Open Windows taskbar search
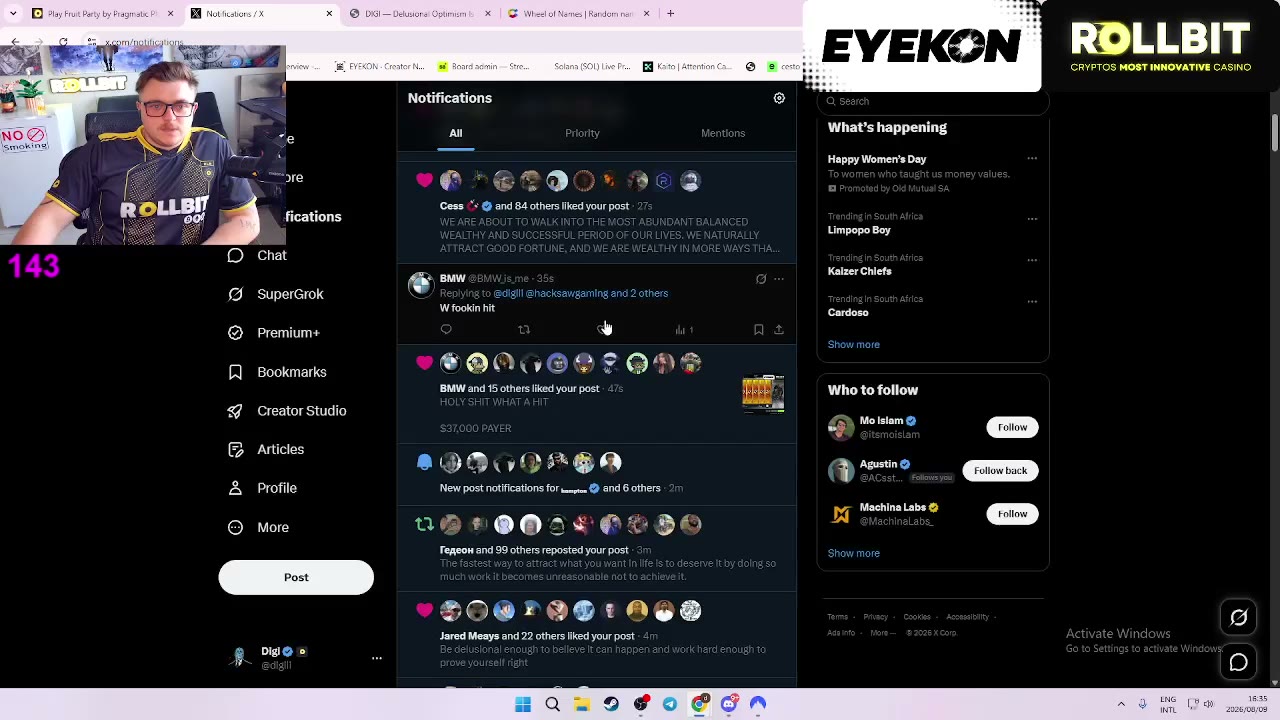Image resolution: width=1280 pixels, height=720 pixels. [x=552, y=704]
